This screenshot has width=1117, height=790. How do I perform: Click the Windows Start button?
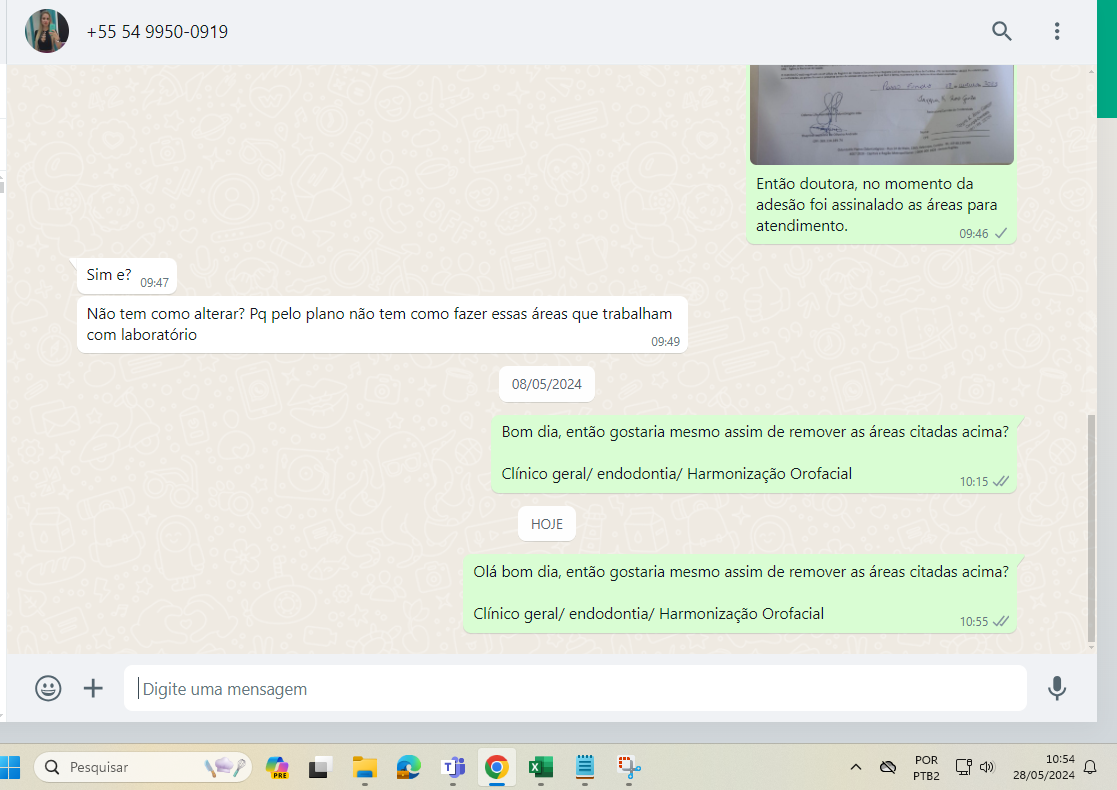point(10,767)
